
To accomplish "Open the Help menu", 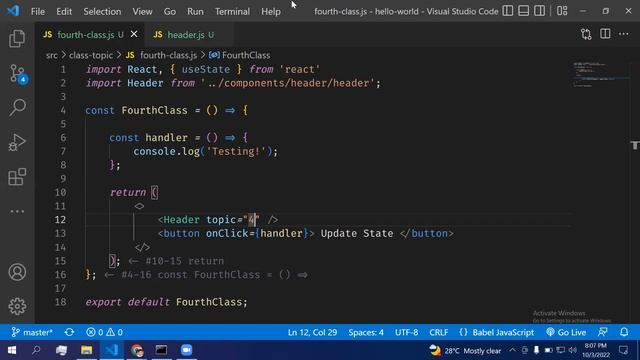I will [x=271, y=11].
